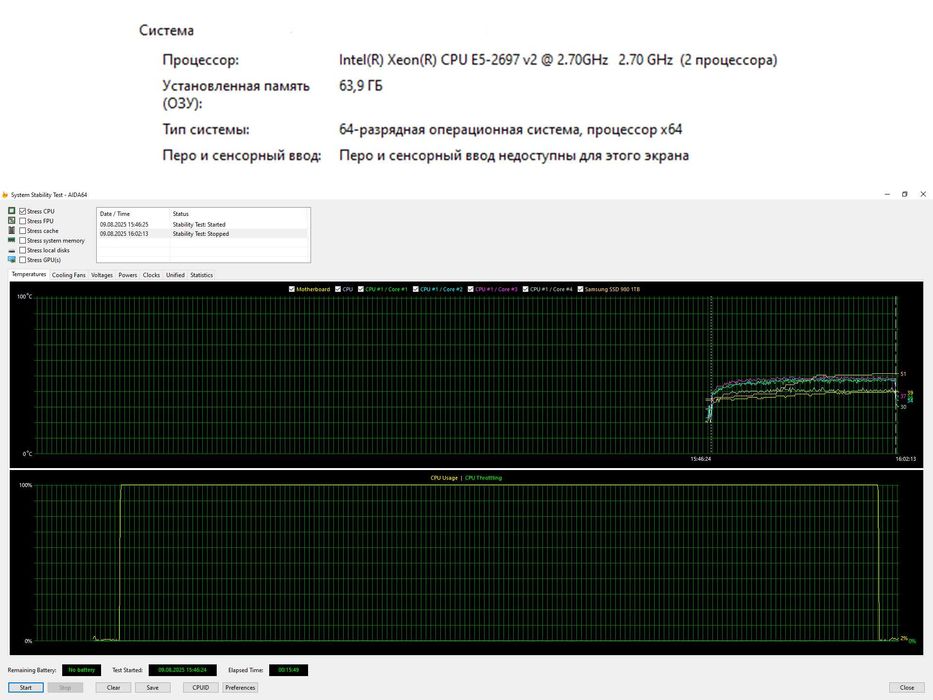Open the Voltages tab

pos(102,275)
